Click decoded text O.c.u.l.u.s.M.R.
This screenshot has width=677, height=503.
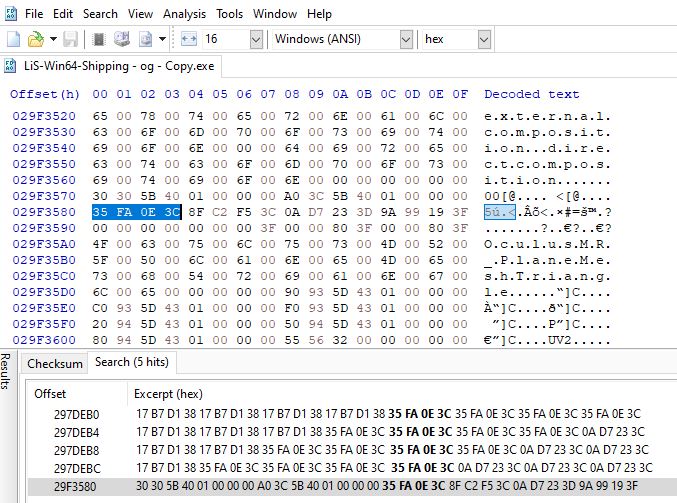547,244
